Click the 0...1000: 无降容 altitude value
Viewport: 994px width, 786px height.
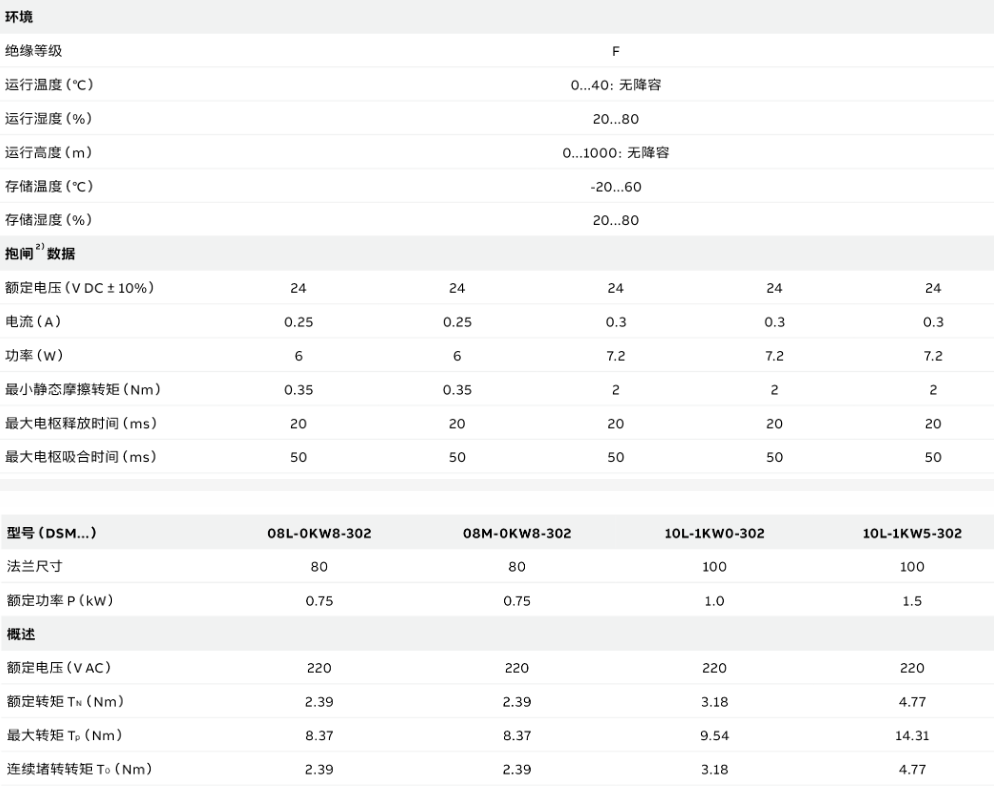click(x=616, y=153)
